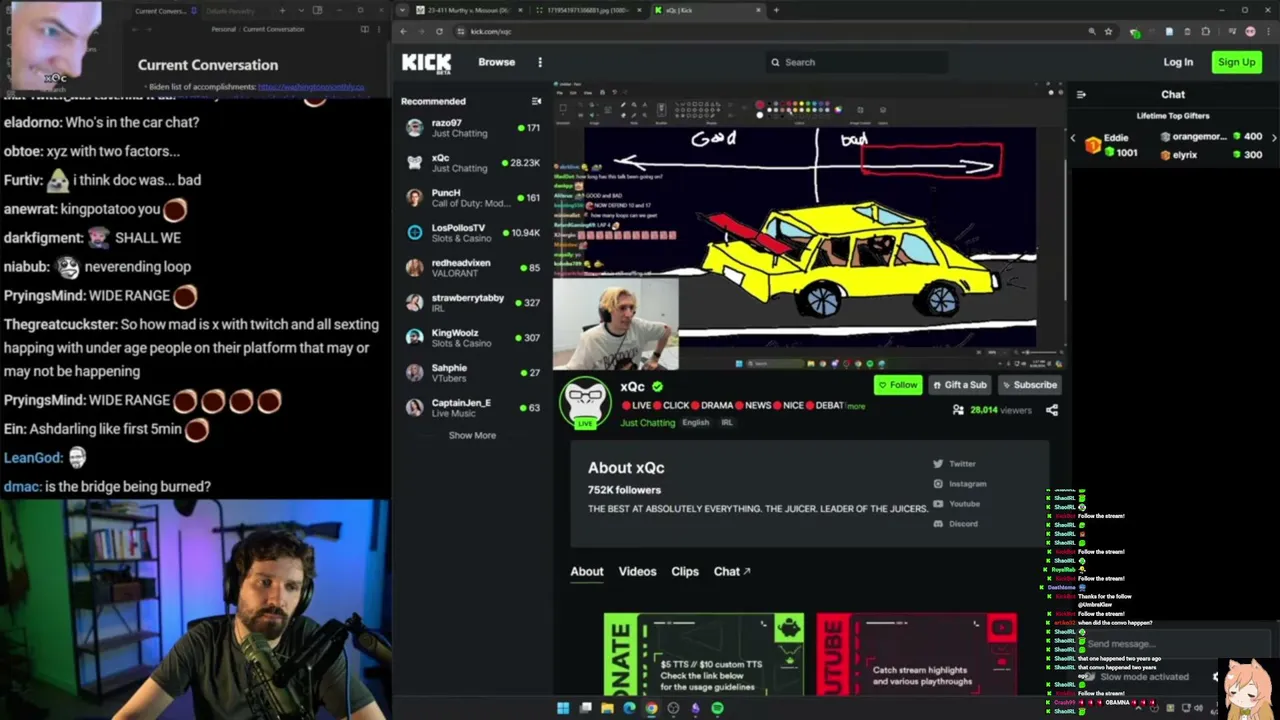Open the Instagram social link
This screenshot has width=1280, height=720.
click(x=959, y=484)
